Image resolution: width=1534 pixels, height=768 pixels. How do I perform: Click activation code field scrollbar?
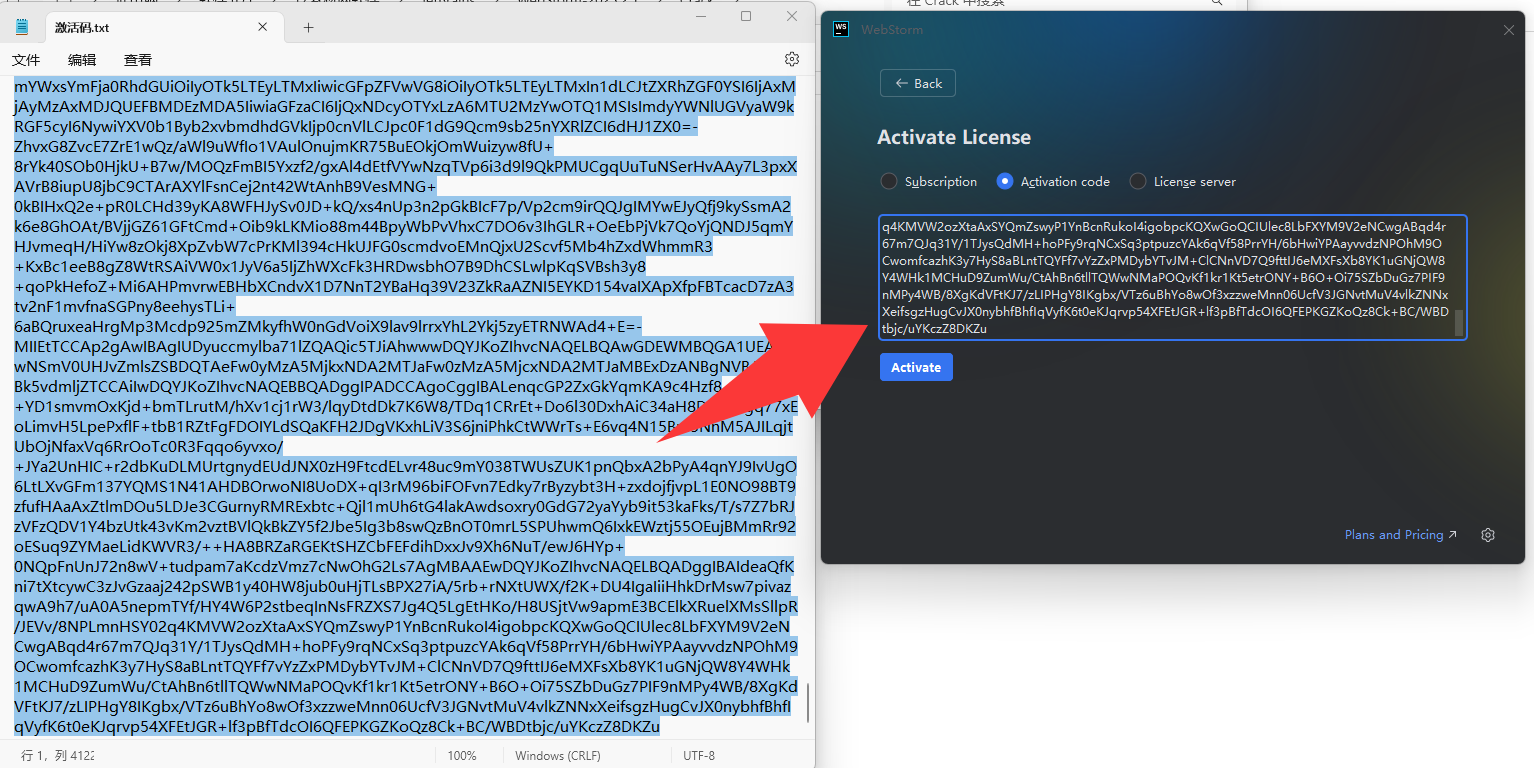[x=1459, y=322]
